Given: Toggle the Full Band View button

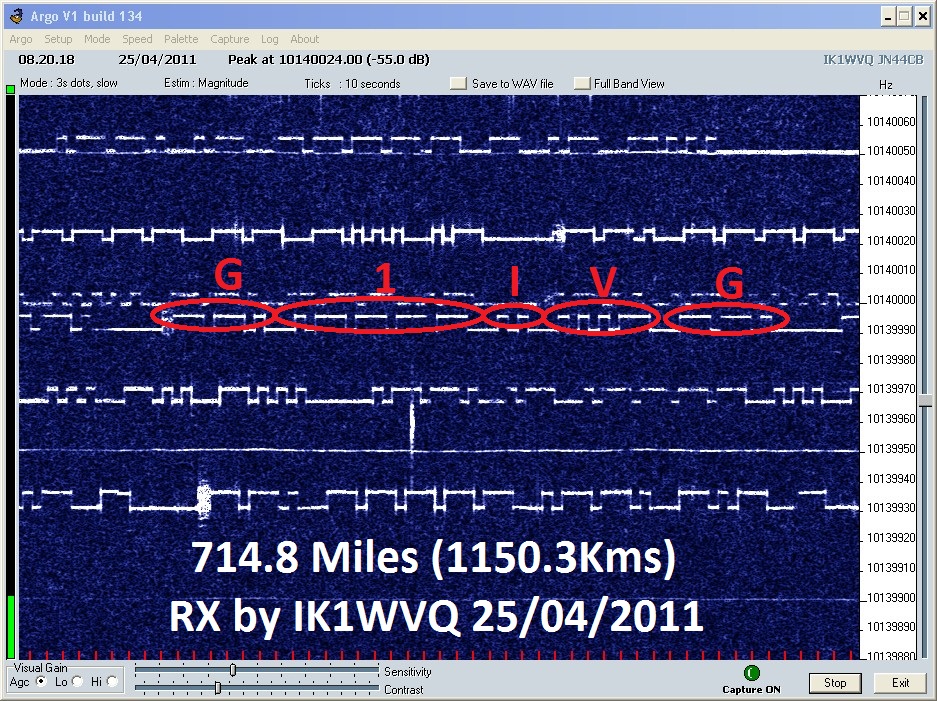Looking at the screenshot, I should (582, 84).
